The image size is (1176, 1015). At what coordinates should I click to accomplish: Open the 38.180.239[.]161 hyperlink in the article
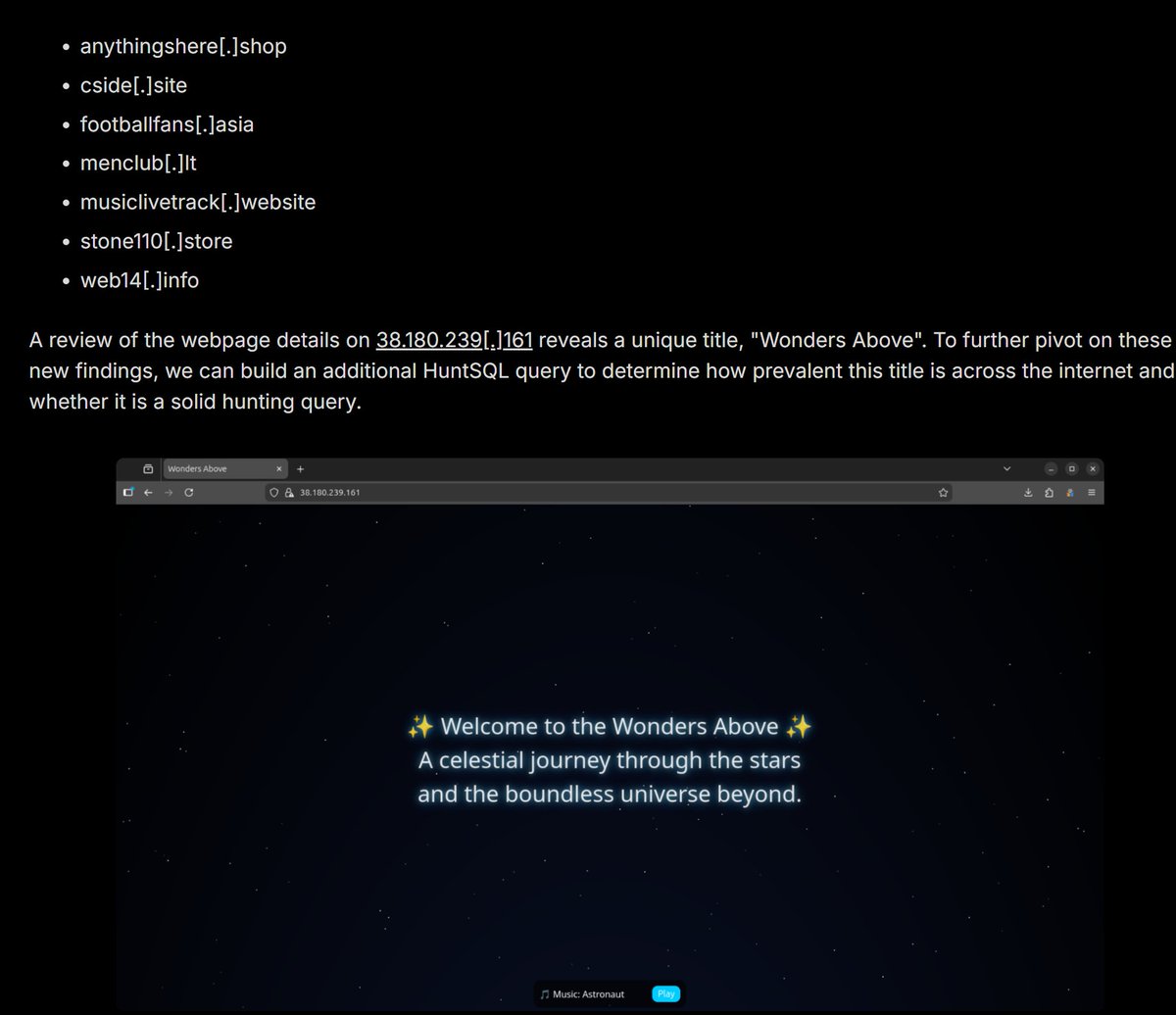coord(455,341)
